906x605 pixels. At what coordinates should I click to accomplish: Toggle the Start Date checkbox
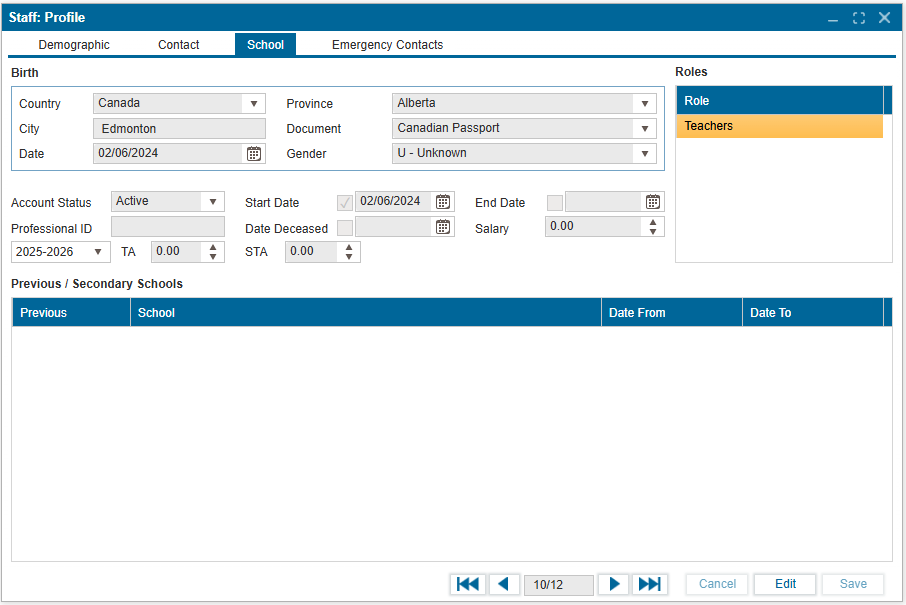coord(345,202)
